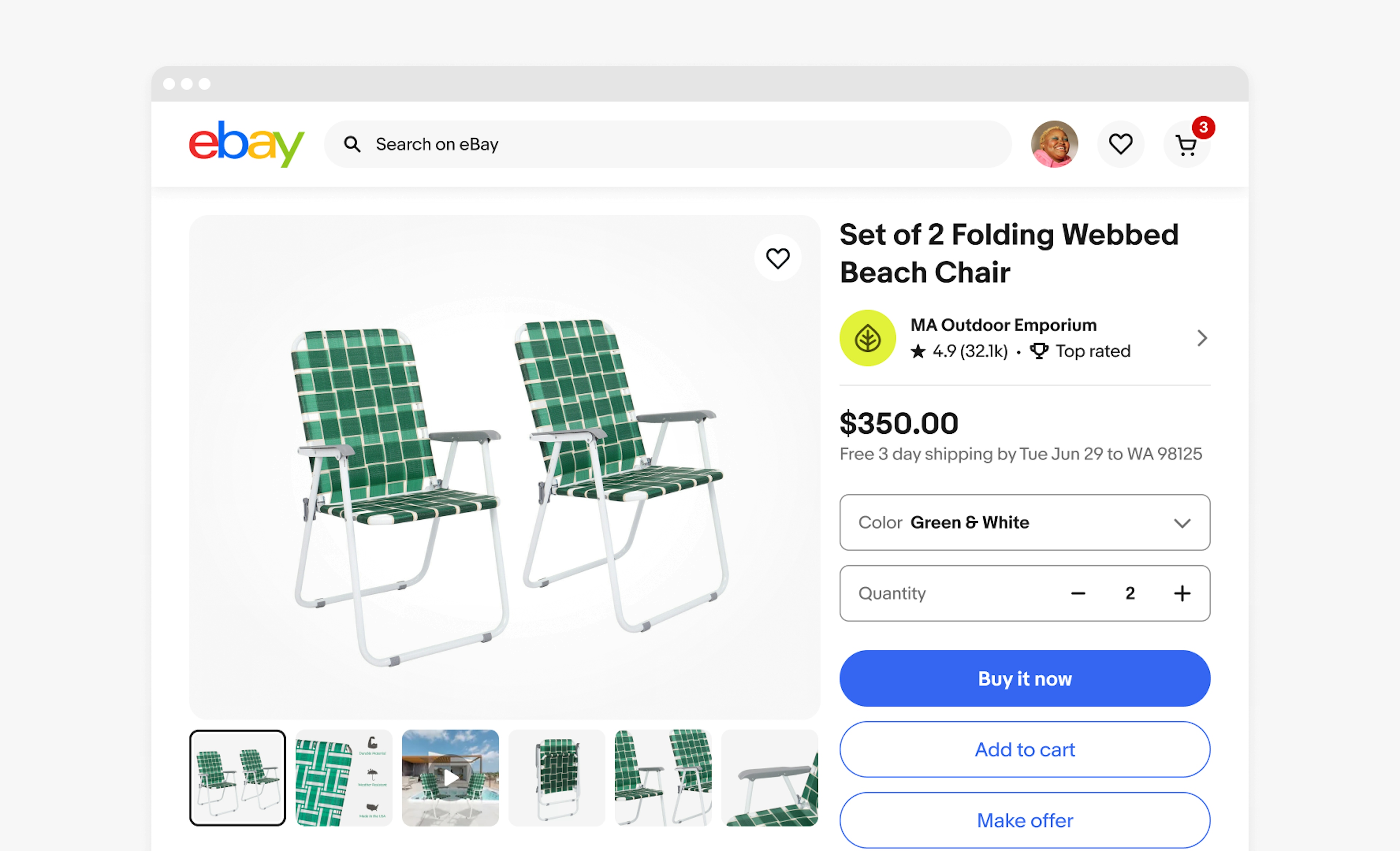Screen dimensions: 1400x851
Task: Click the eBay logo
Action: pyautogui.click(x=246, y=144)
